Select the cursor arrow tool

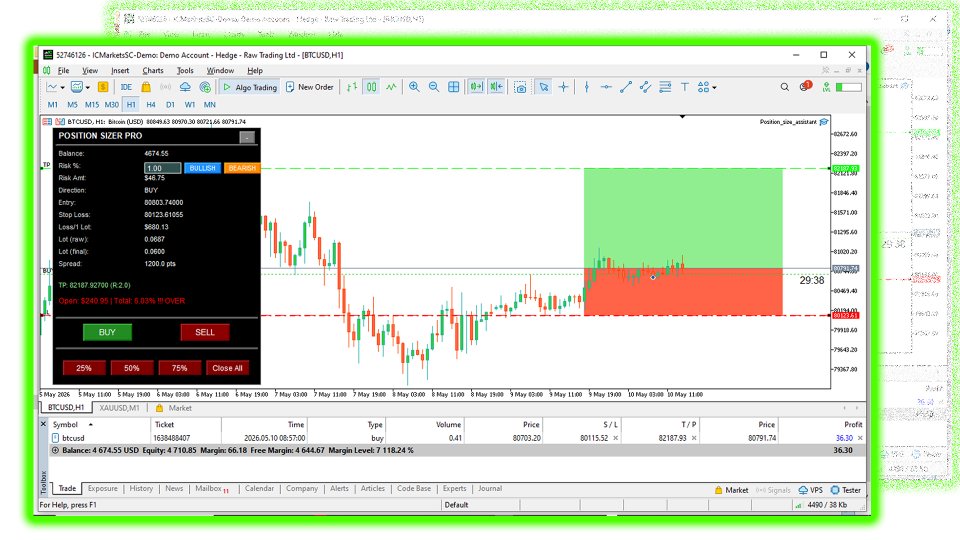point(544,87)
